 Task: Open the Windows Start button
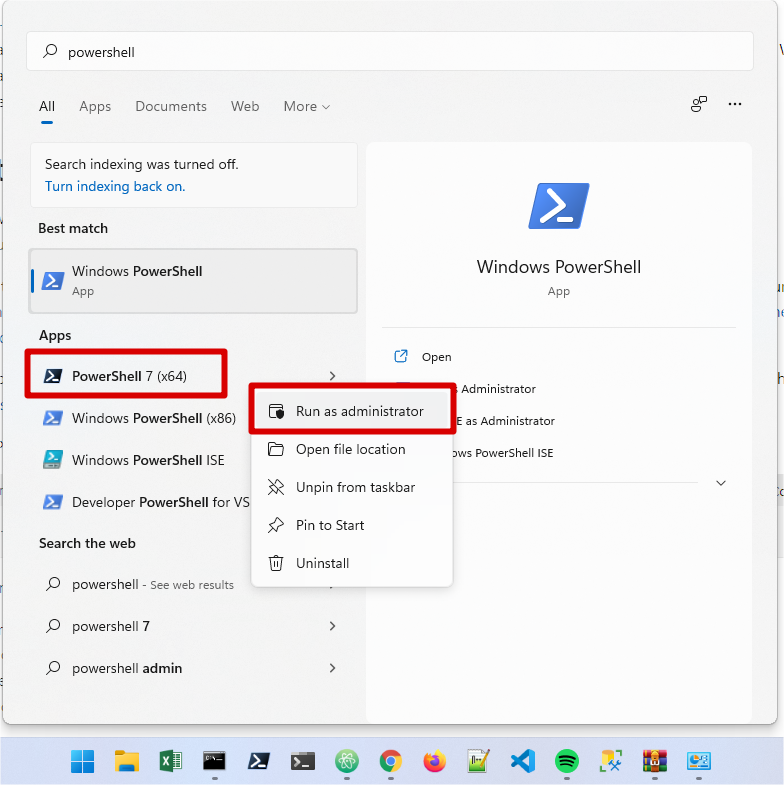pyautogui.click(x=83, y=761)
